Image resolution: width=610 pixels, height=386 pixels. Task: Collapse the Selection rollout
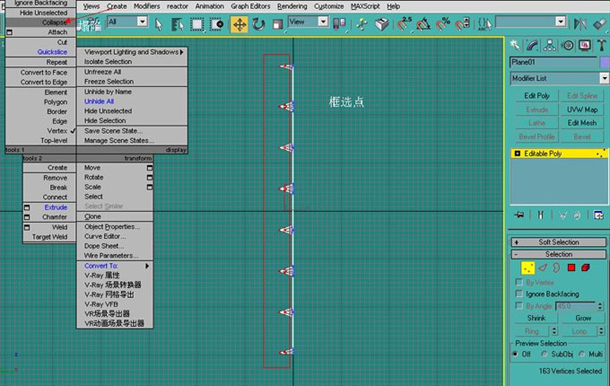tap(558, 254)
